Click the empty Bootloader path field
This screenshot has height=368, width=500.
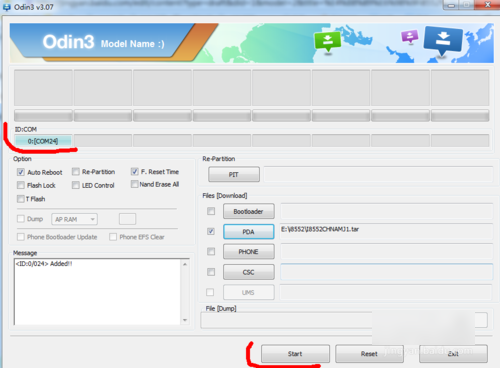(386, 211)
